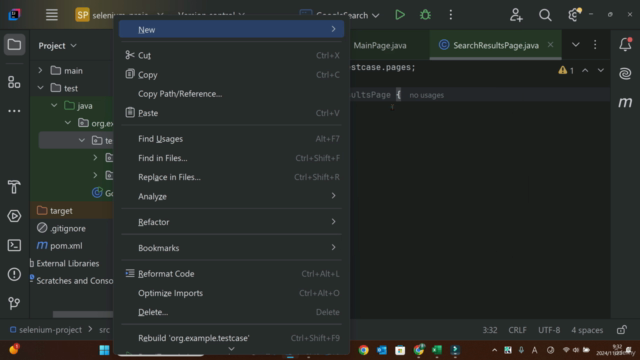Select Find Usages
The height and width of the screenshot is (360, 640).
(231, 139)
